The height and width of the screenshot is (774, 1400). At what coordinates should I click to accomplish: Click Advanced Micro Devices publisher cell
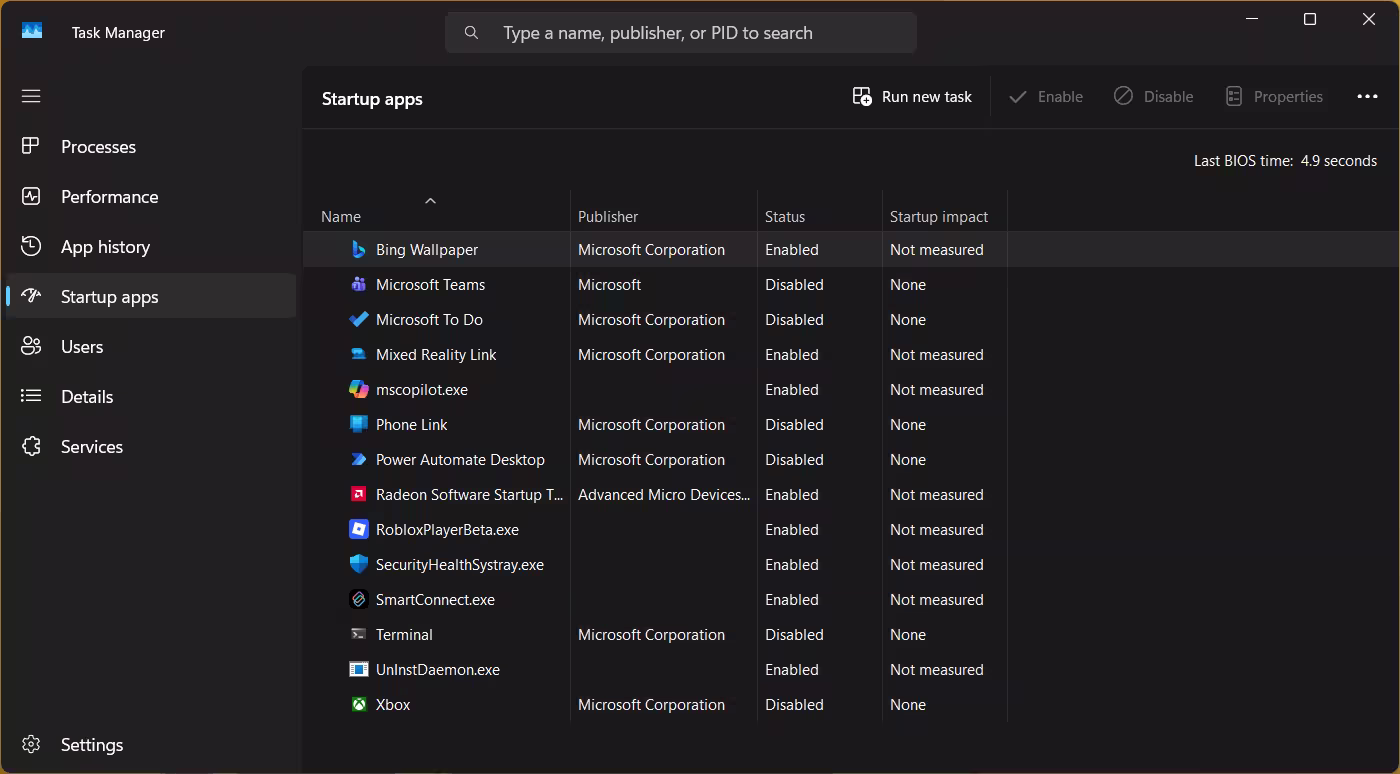664,495
